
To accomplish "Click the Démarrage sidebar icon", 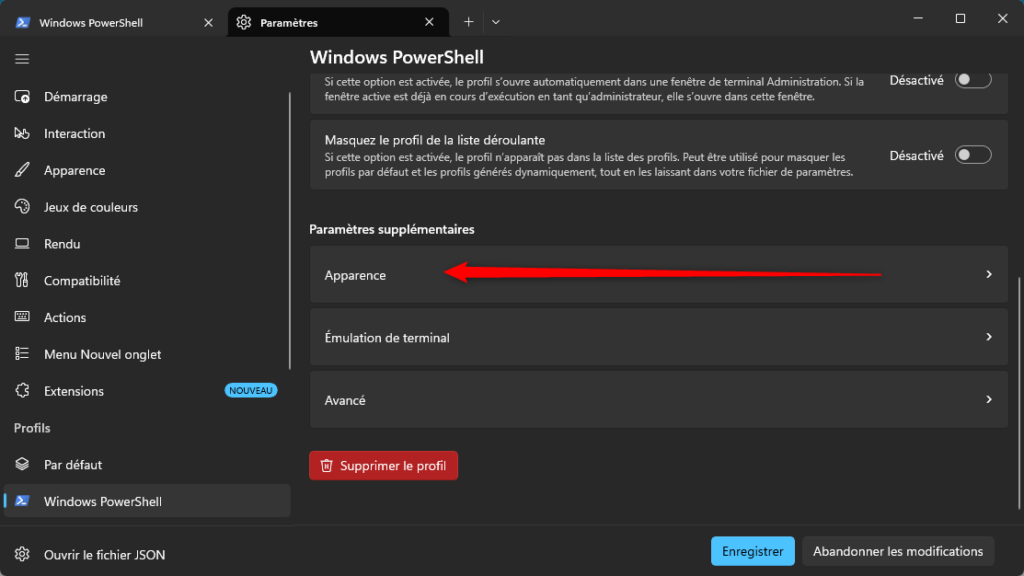I will pyautogui.click(x=22, y=97).
